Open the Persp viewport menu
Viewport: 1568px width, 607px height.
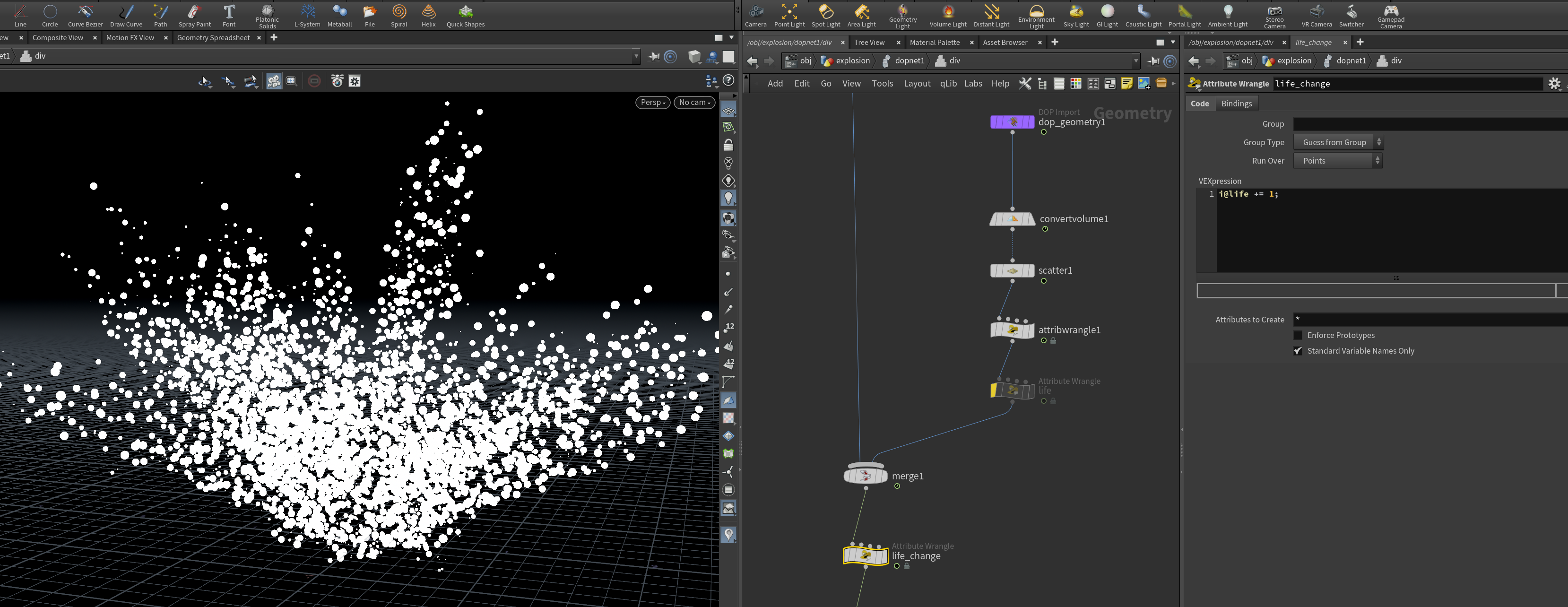pos(652,102)
